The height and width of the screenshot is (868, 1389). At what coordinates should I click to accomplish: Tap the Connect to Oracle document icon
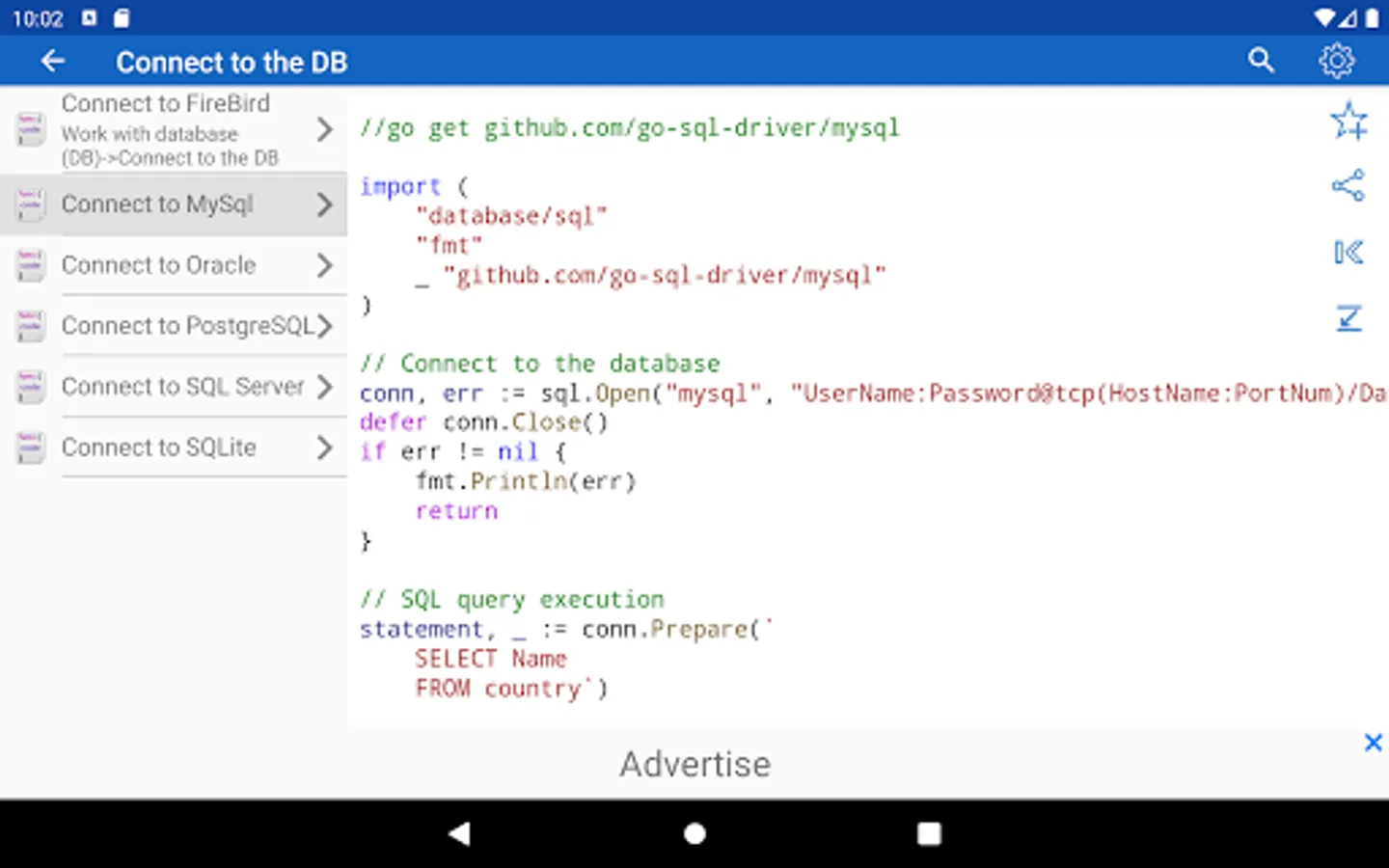coord(31,265)
